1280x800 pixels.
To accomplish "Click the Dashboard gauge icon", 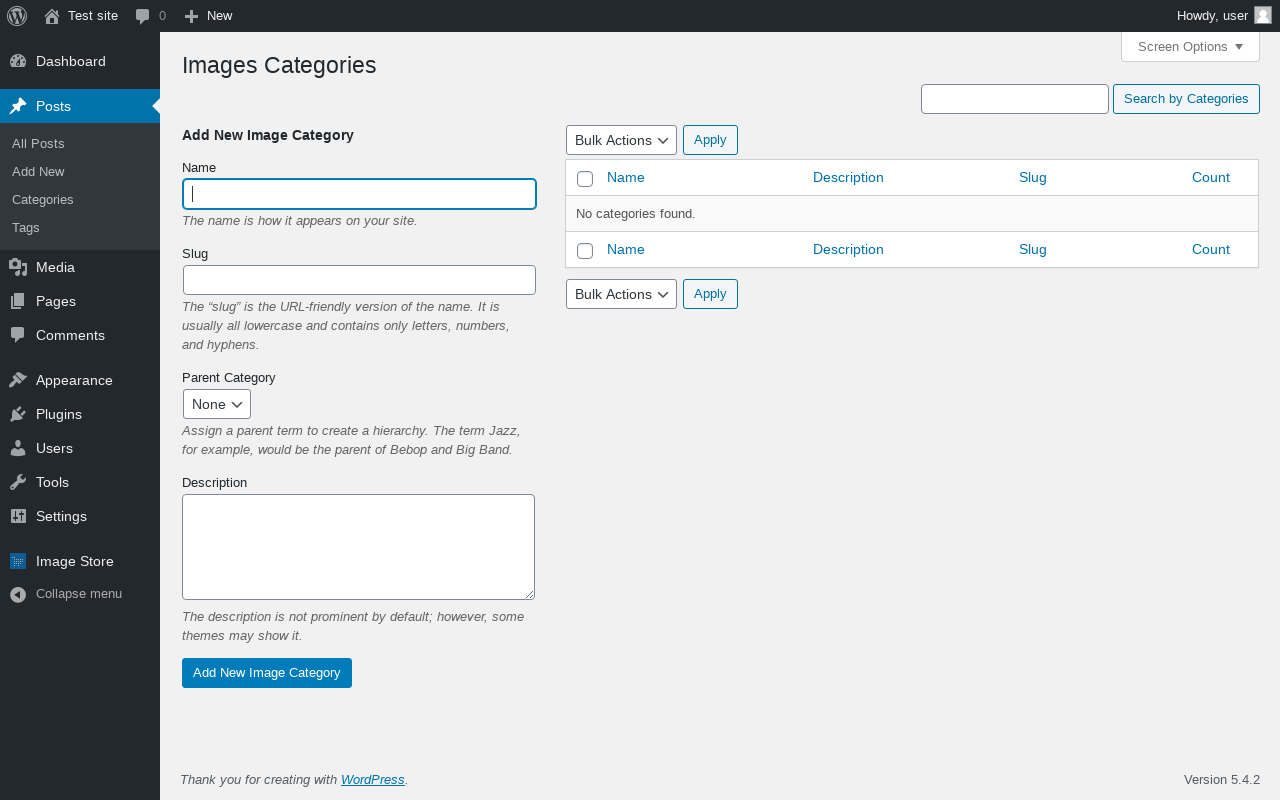I will 18,61.
